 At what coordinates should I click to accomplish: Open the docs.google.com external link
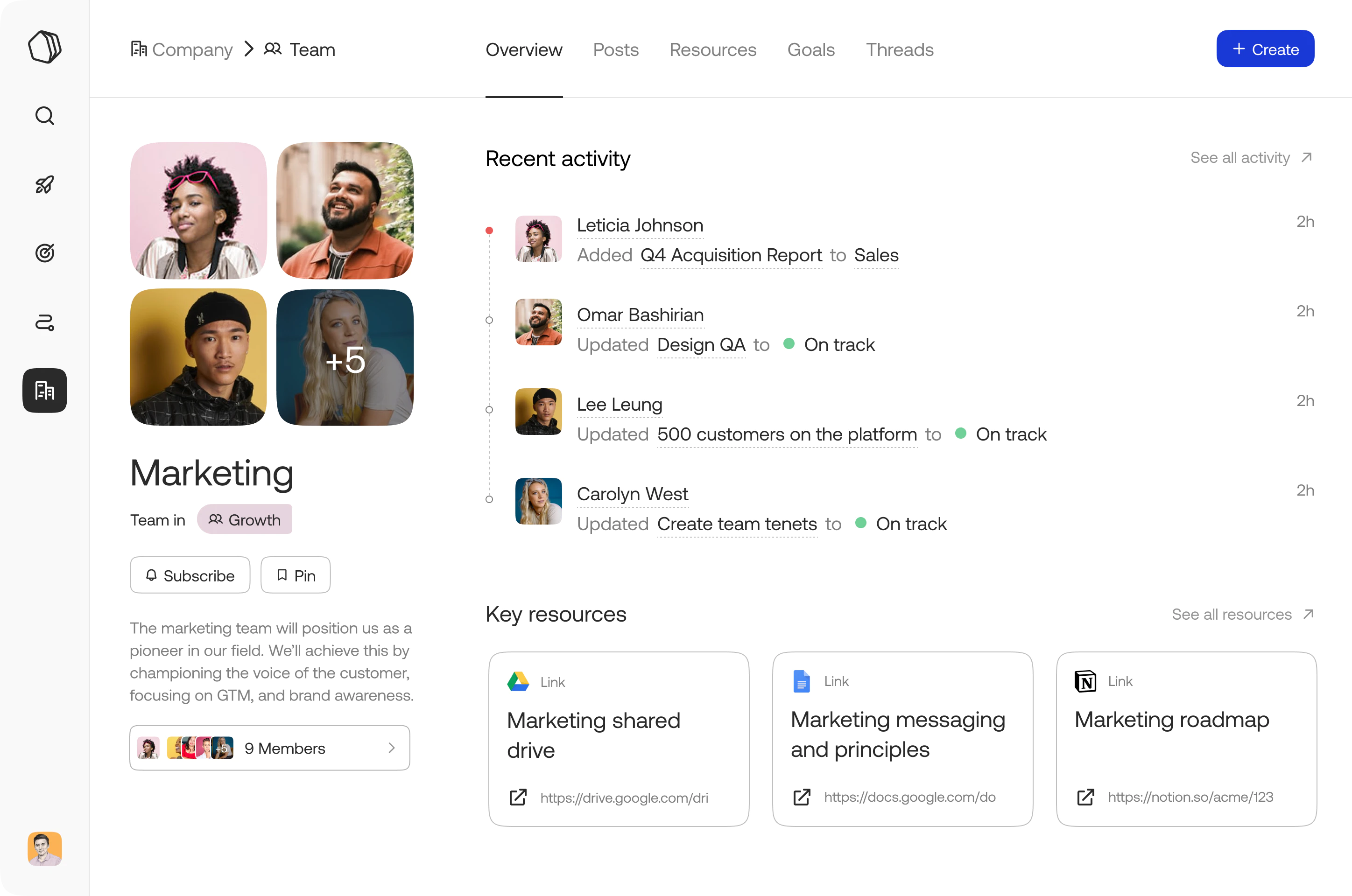tap(894, 797)
